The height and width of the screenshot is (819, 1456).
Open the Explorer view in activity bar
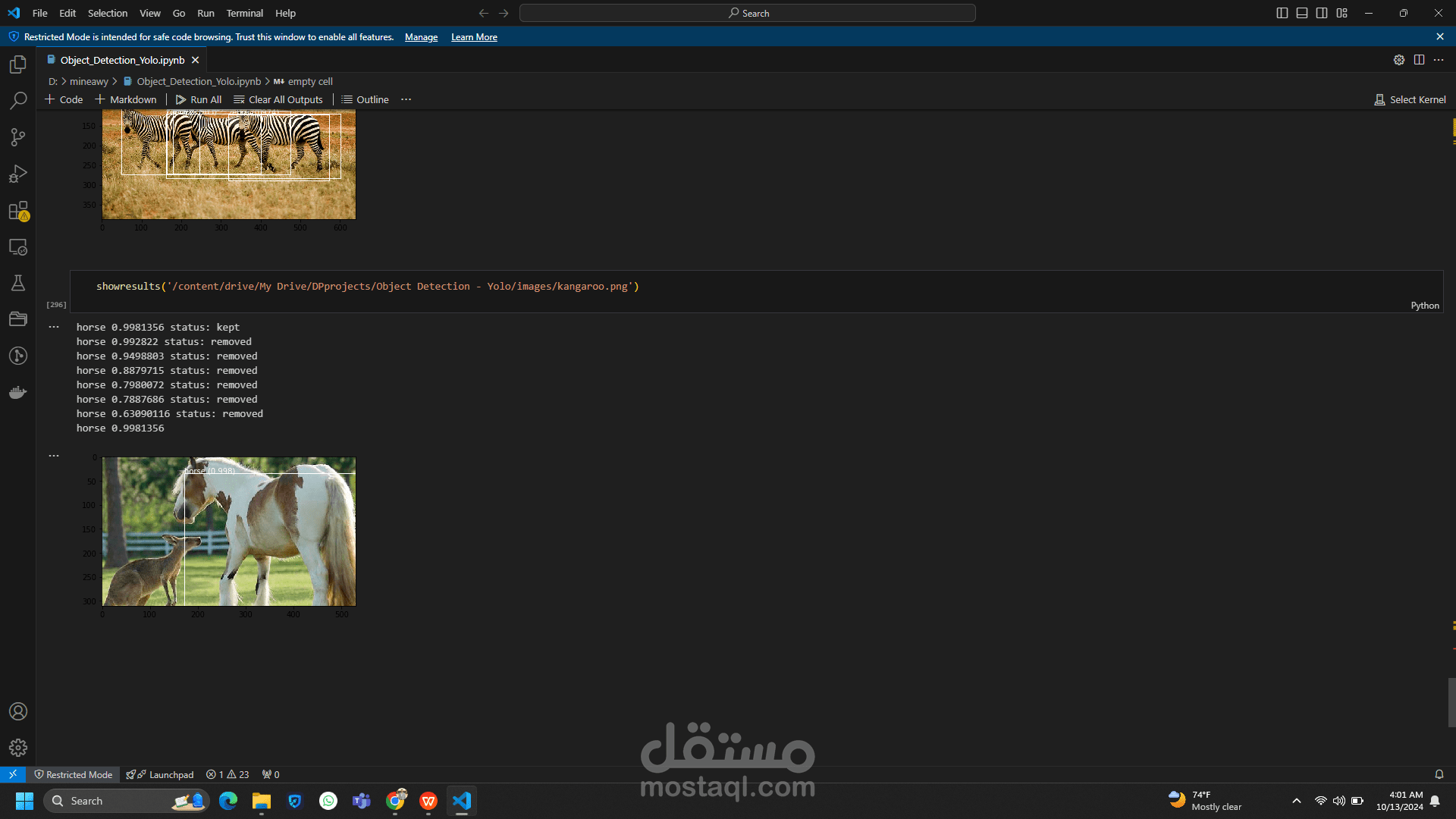coord(18,64)
